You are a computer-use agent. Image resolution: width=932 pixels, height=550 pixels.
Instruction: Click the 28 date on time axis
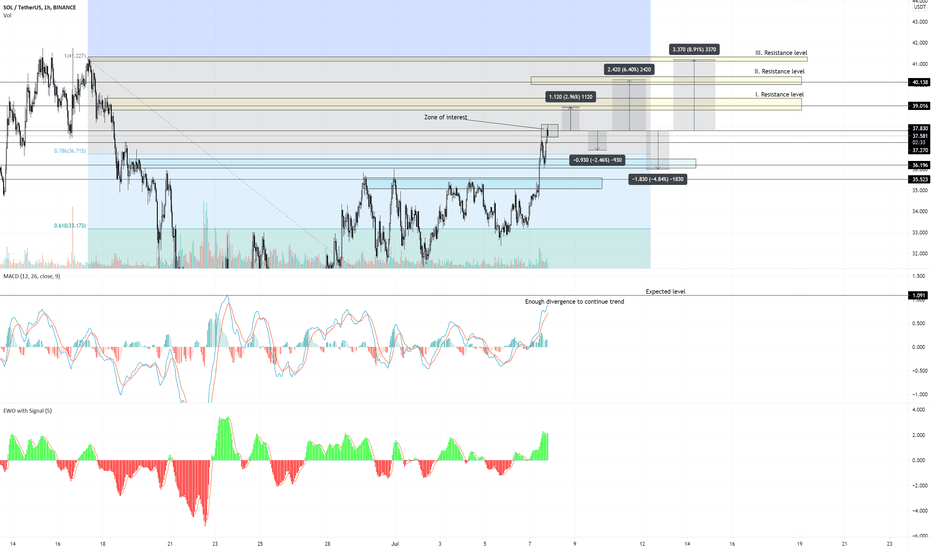tap(328, 544)
